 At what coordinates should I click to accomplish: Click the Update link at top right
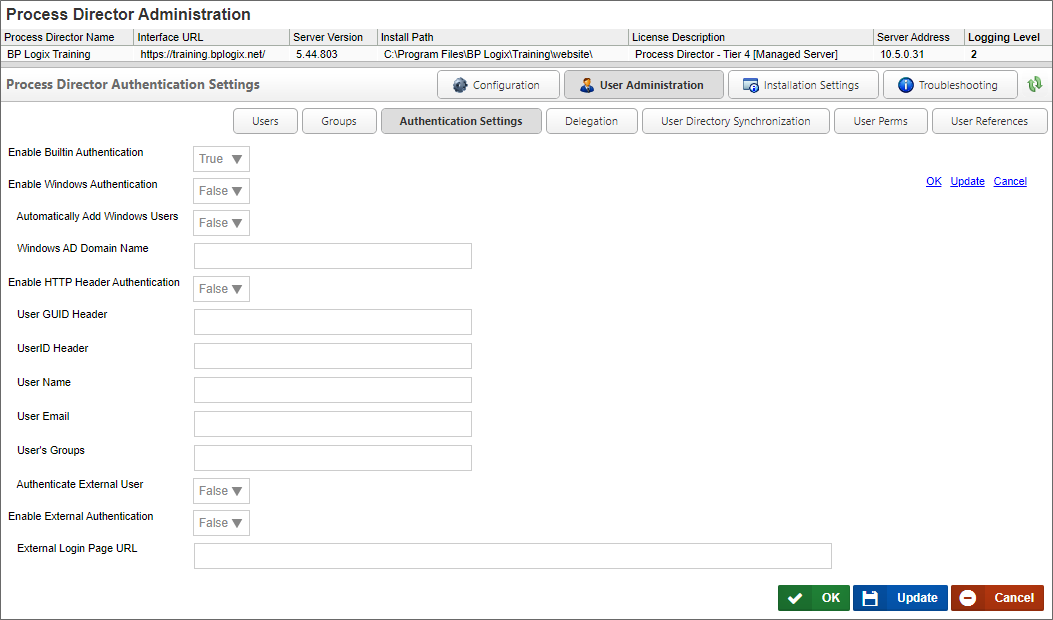[967, 181]
